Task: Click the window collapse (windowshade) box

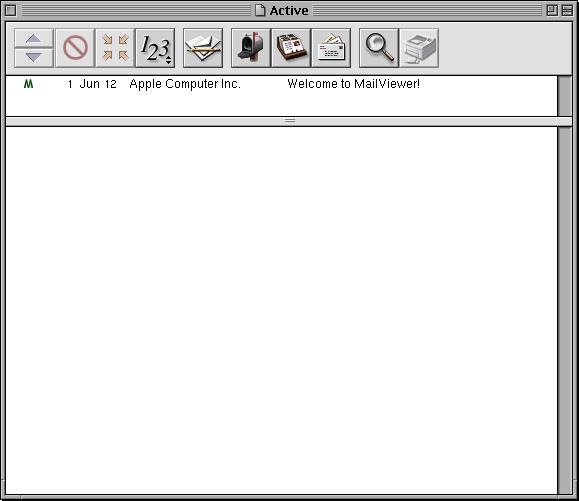Action: 568,10
